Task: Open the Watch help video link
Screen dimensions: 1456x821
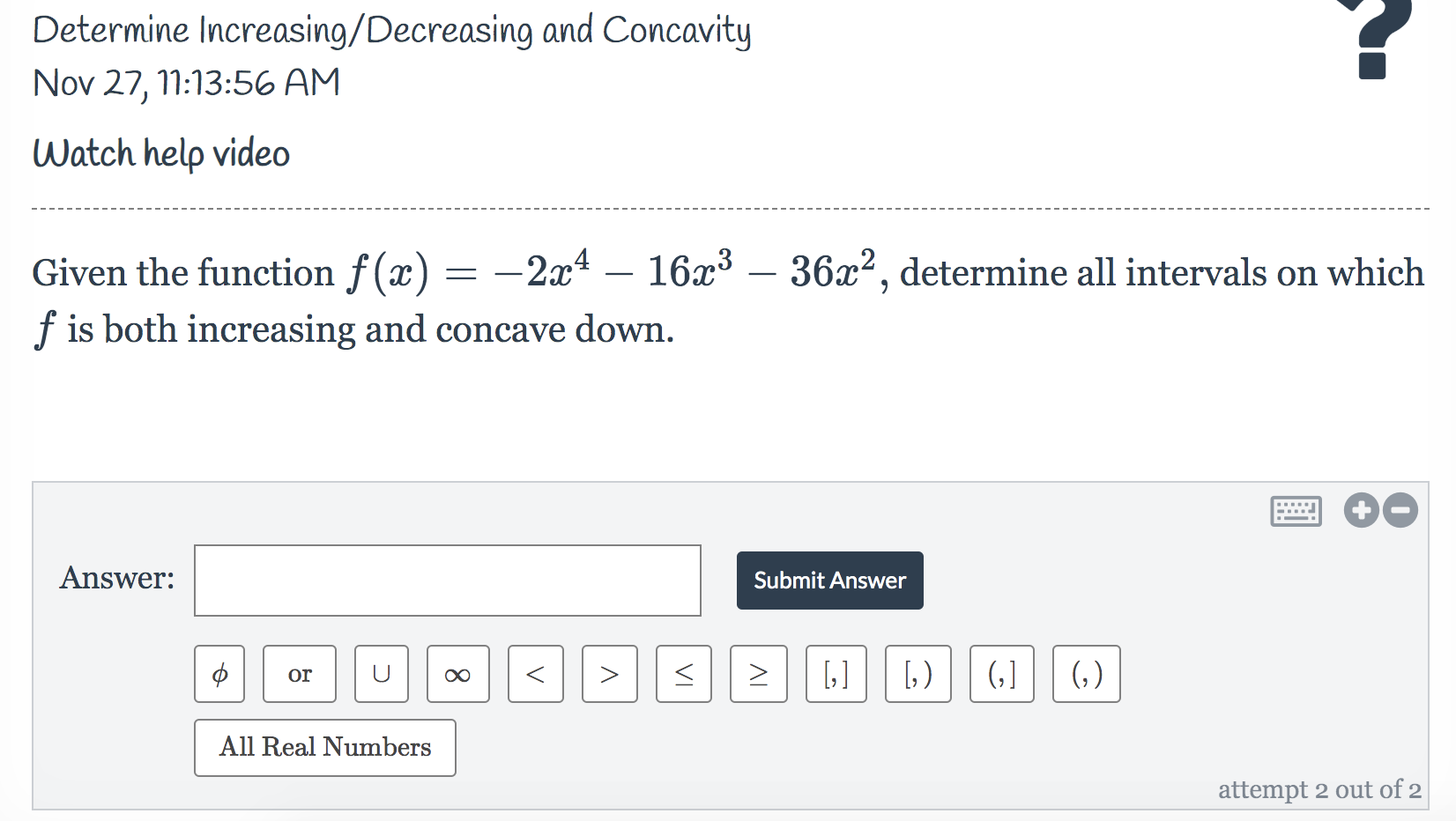Action: 160,152
